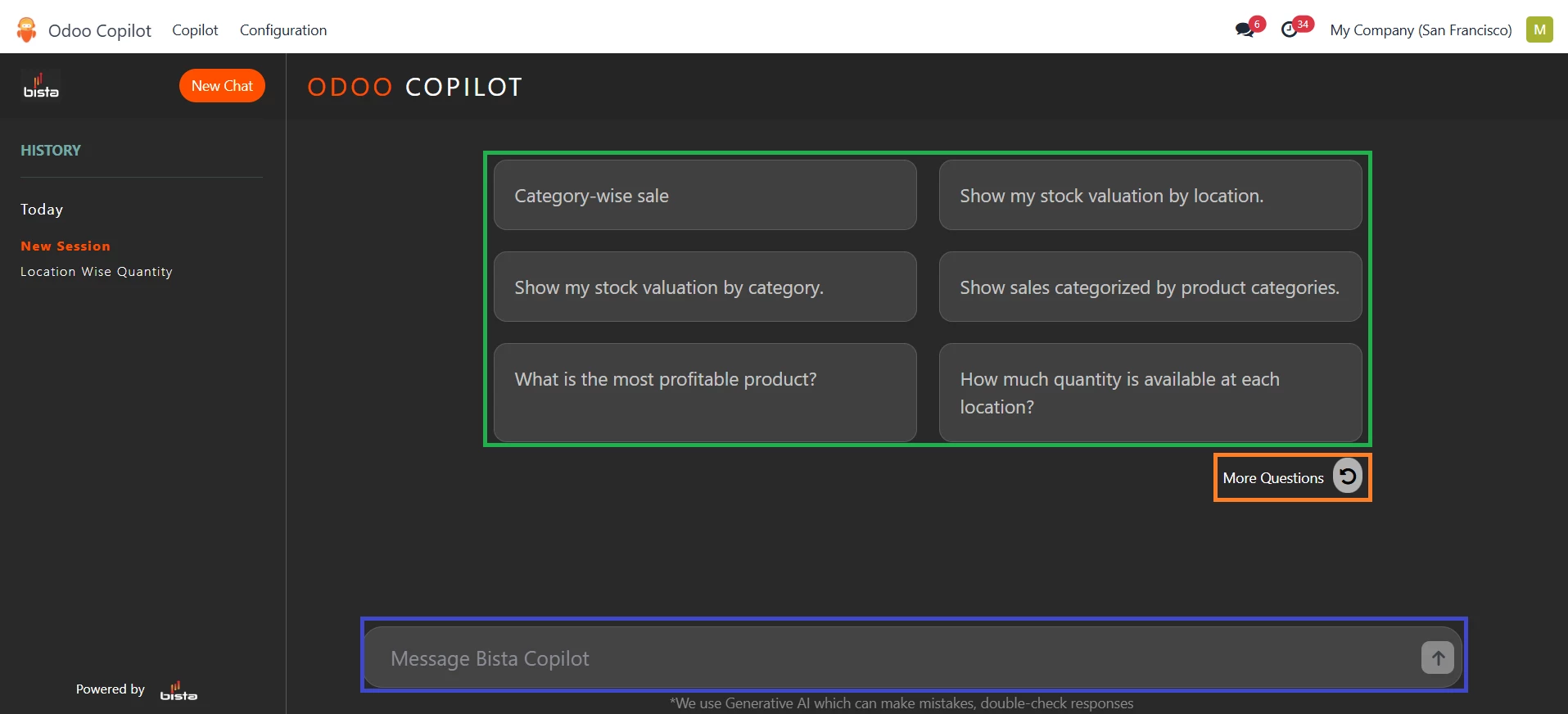Image resolution: width=1568 pixels, height=714 pixels.
Task: Open My Company (San Francisco) company switcher
Action: point(1421,30)
